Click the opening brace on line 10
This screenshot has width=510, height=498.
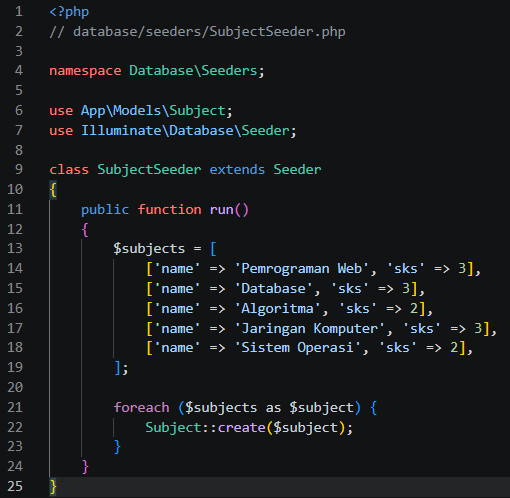(53, 190)
